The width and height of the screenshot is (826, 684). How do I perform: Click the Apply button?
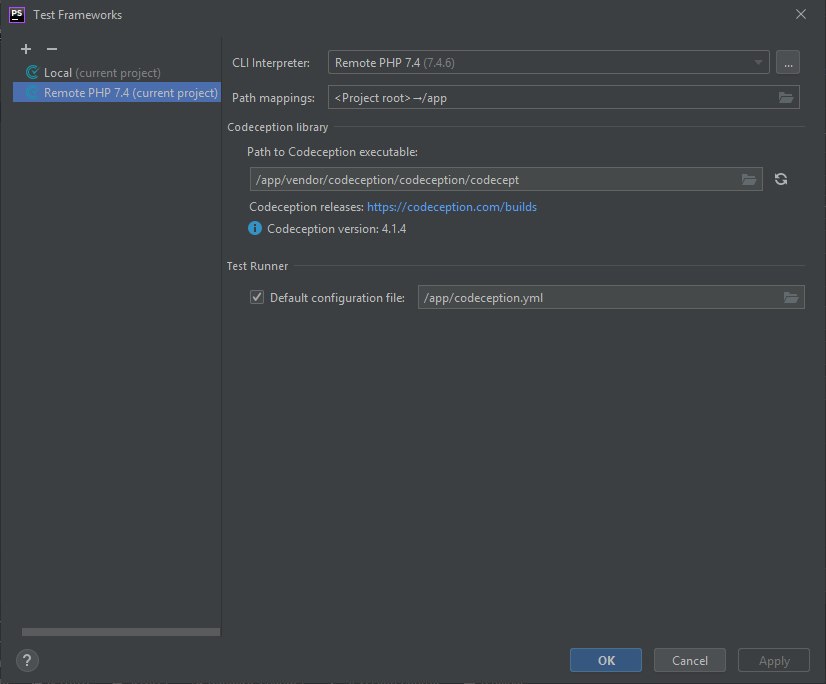click(773, 660)
